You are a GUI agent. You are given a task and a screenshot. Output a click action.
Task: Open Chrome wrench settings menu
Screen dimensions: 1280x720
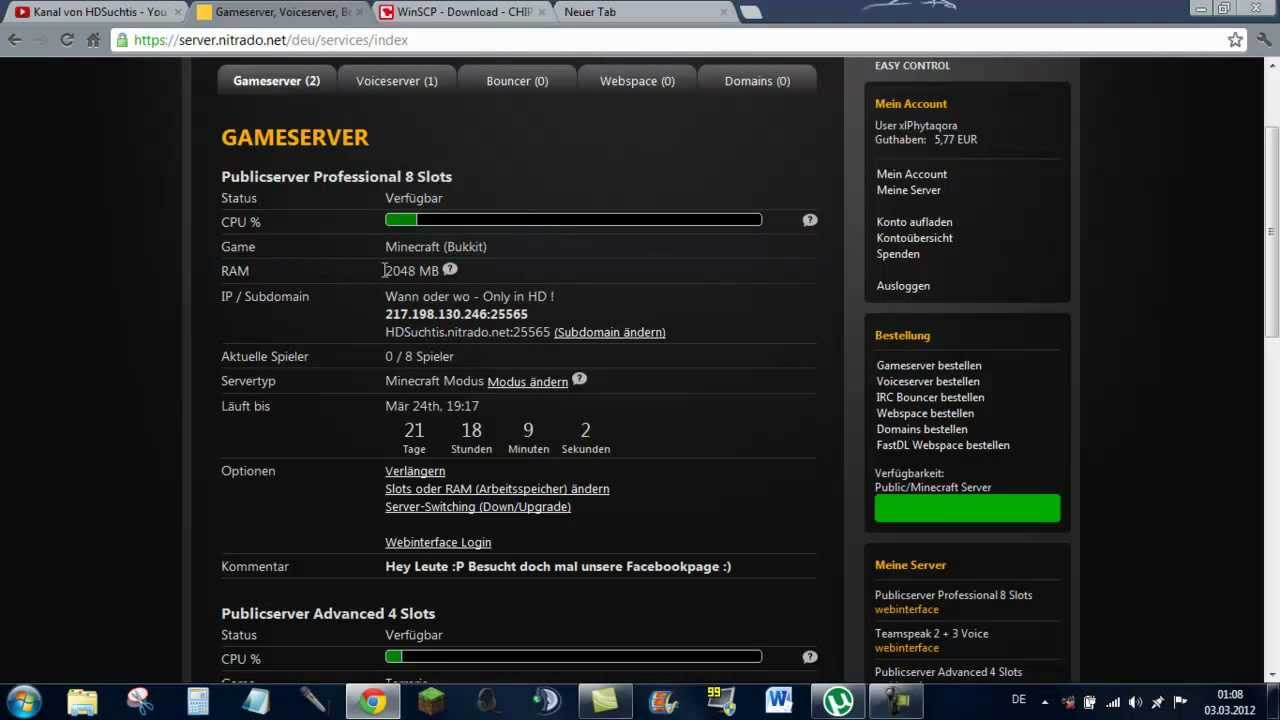(1264, 40)
